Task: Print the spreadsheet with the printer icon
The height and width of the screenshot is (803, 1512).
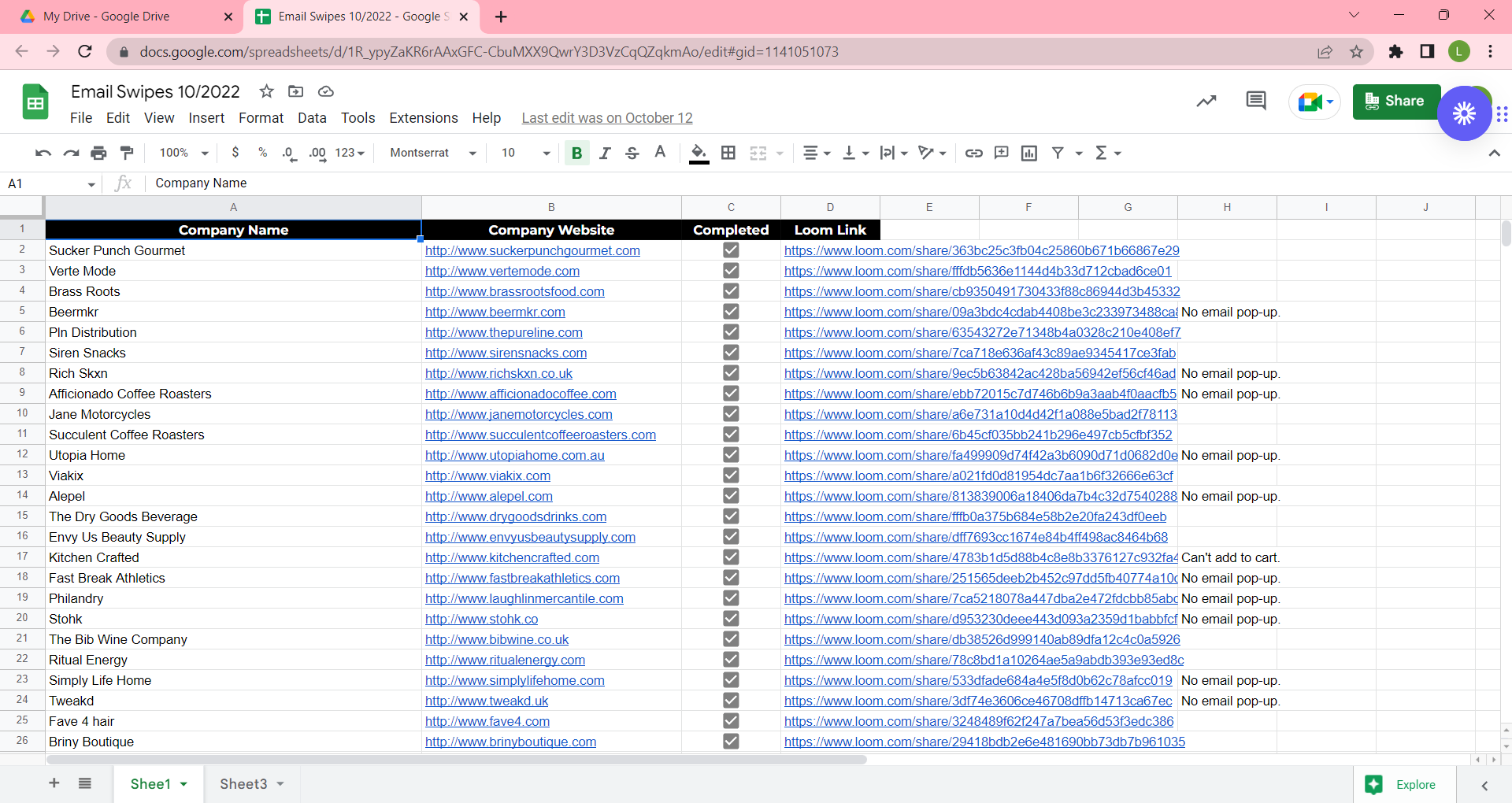Action: 98,153
